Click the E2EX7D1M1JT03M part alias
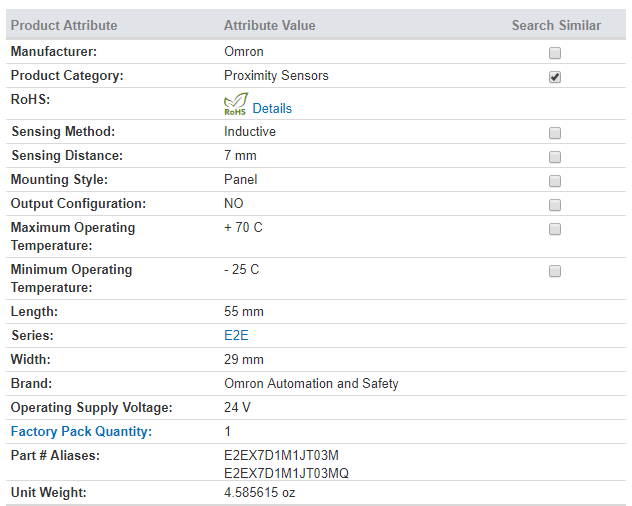The width and height of the screenshot is (632, 506). (x=281, y=455)
